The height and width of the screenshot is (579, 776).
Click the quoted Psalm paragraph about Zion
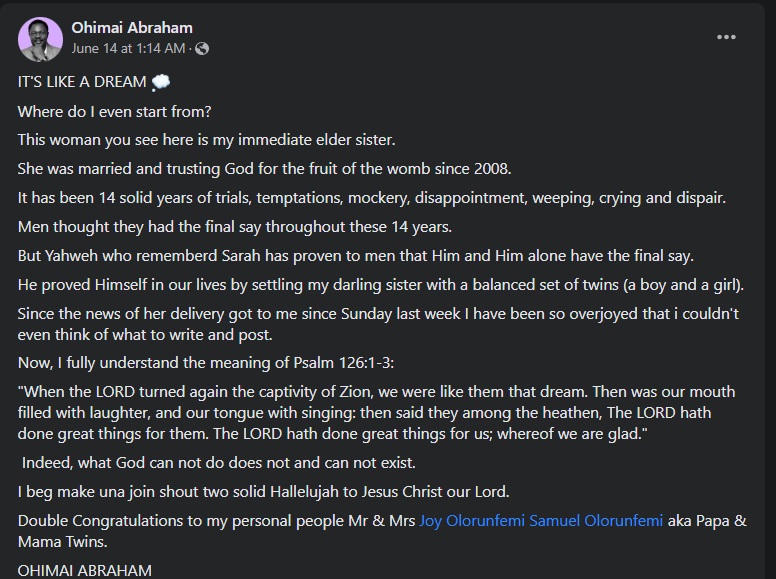pos(376,413)
